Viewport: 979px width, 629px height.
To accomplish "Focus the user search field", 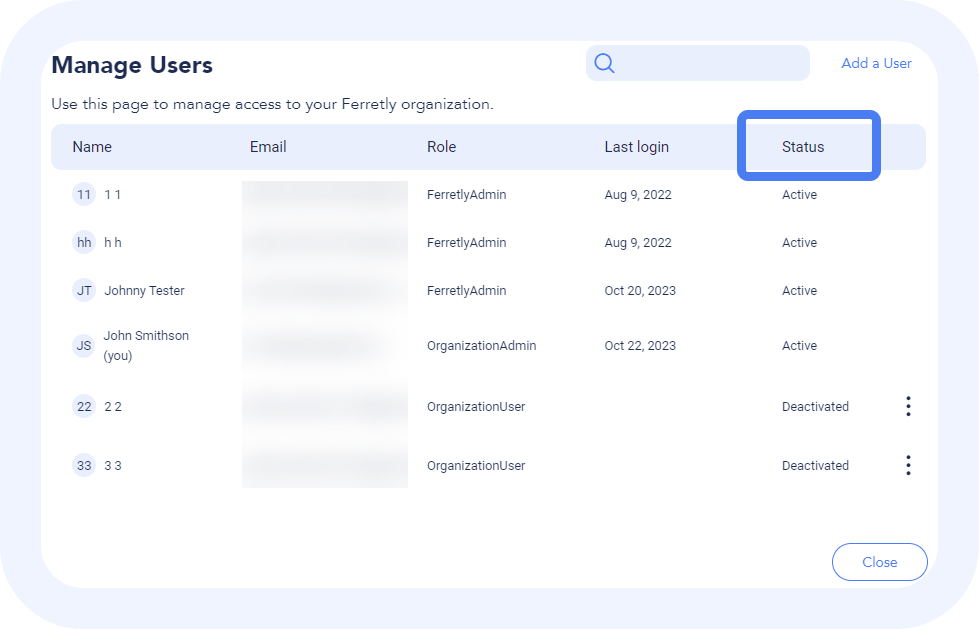I will (x=710, y=64).
